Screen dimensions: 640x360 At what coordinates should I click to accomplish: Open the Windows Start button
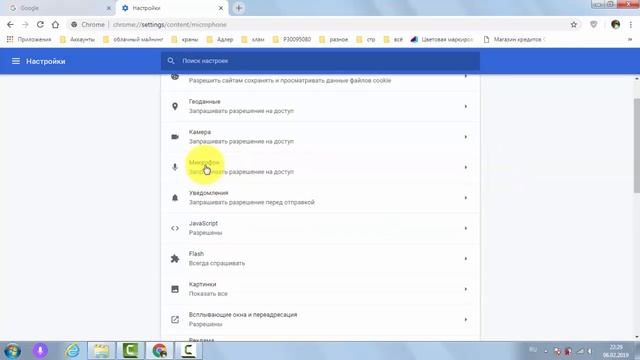click(x=12, y=351)
